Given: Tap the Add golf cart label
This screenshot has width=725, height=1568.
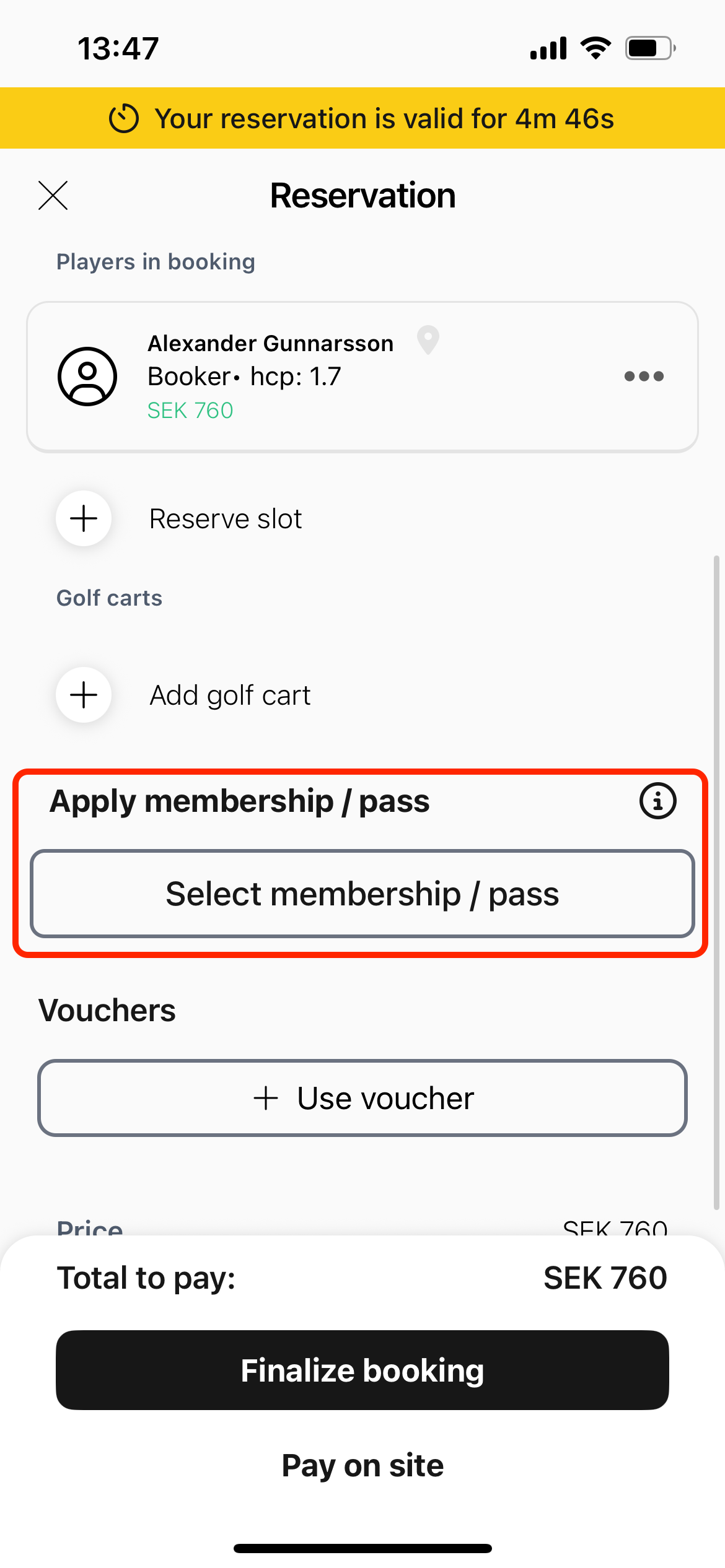Looking at the screenshot, I should 230,695.
